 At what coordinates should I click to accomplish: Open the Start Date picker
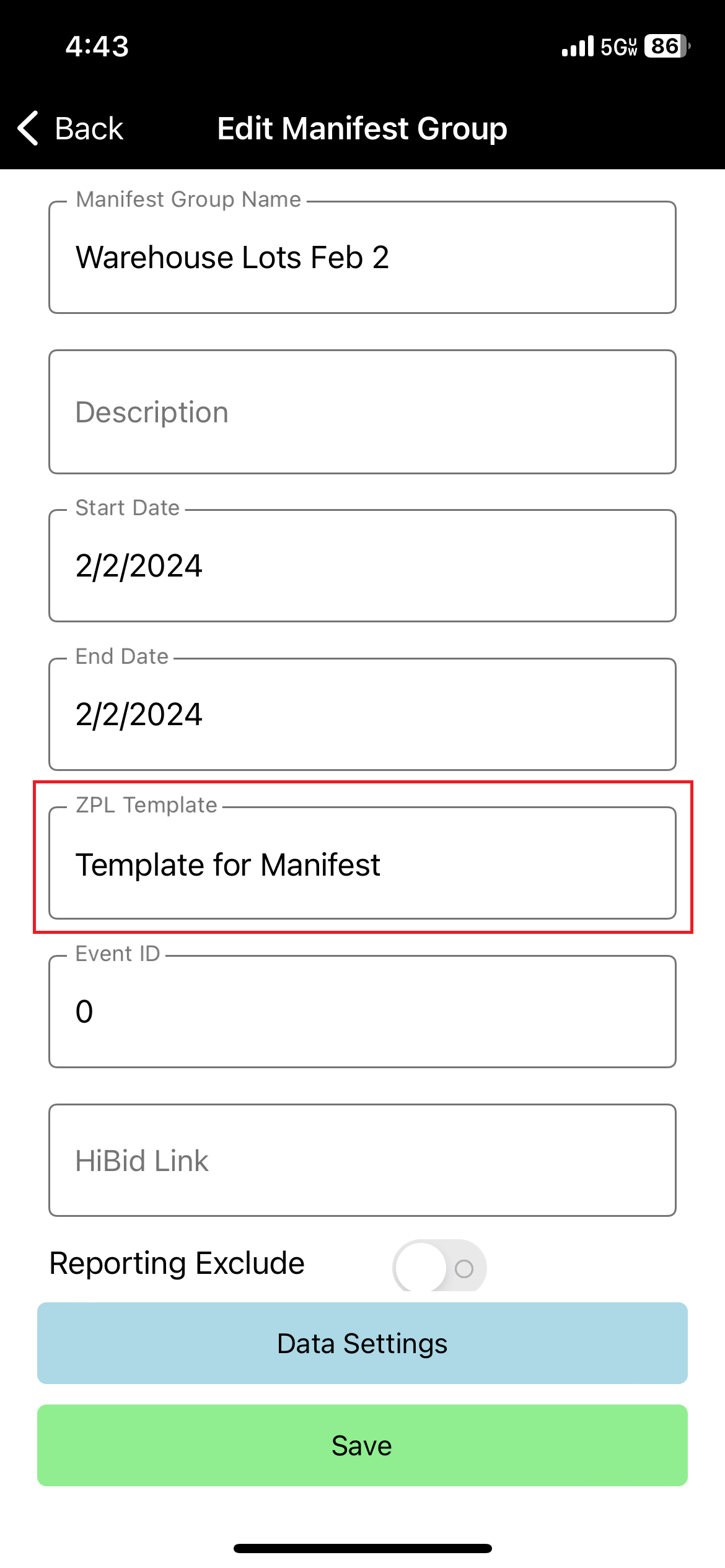(362, 566)
